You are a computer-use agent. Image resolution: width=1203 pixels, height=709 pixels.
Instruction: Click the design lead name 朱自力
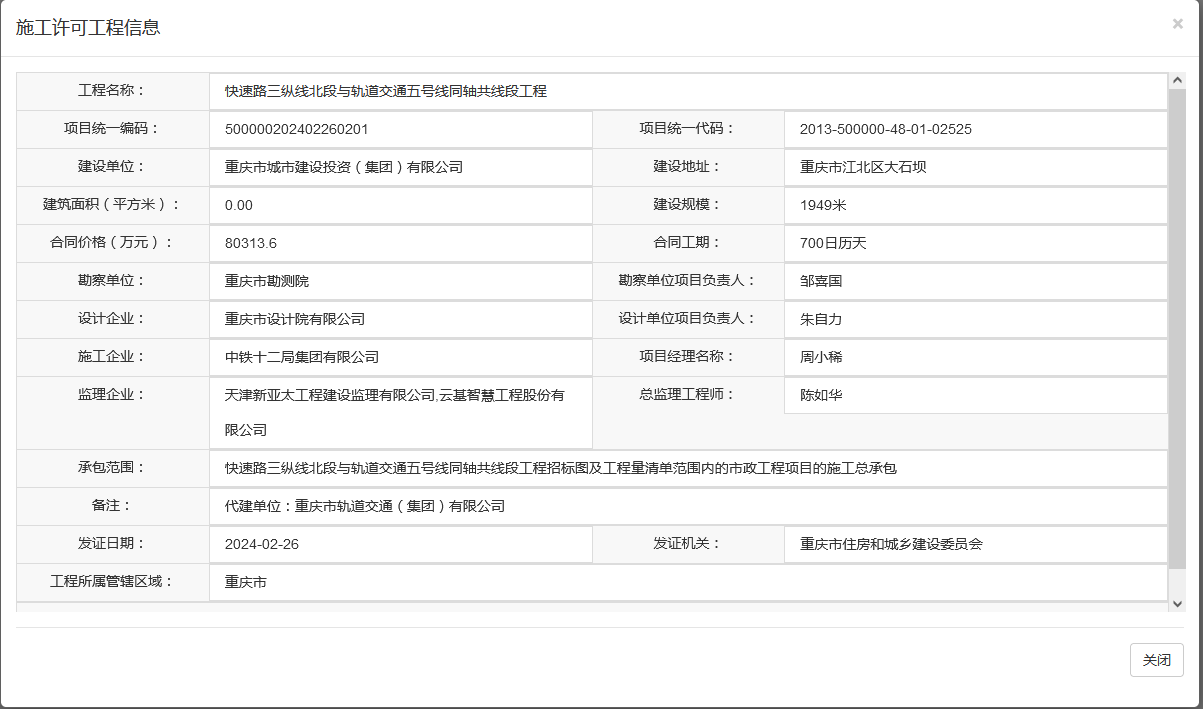coord(821,319)
